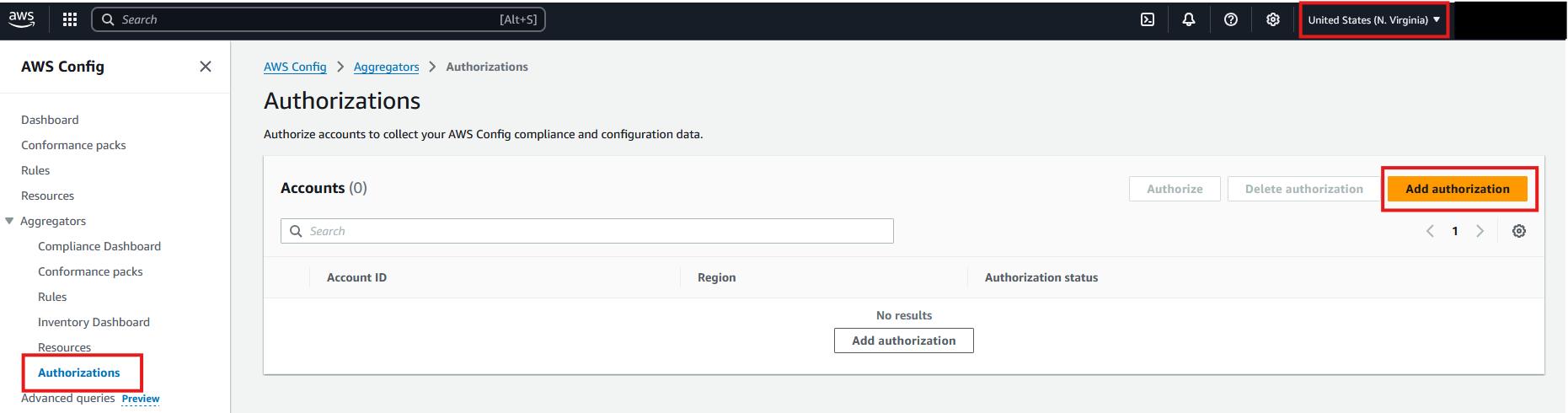Go to the previous page arrow
This screenshot has height=413, width=1568.
point(1430,231)
